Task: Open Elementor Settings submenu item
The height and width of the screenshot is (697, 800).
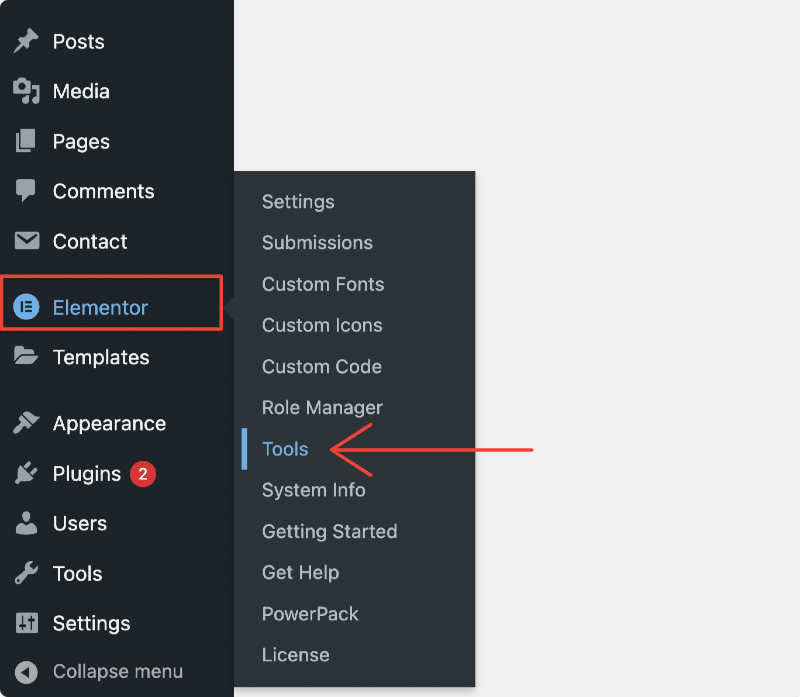Action: [x=298, y=202]
